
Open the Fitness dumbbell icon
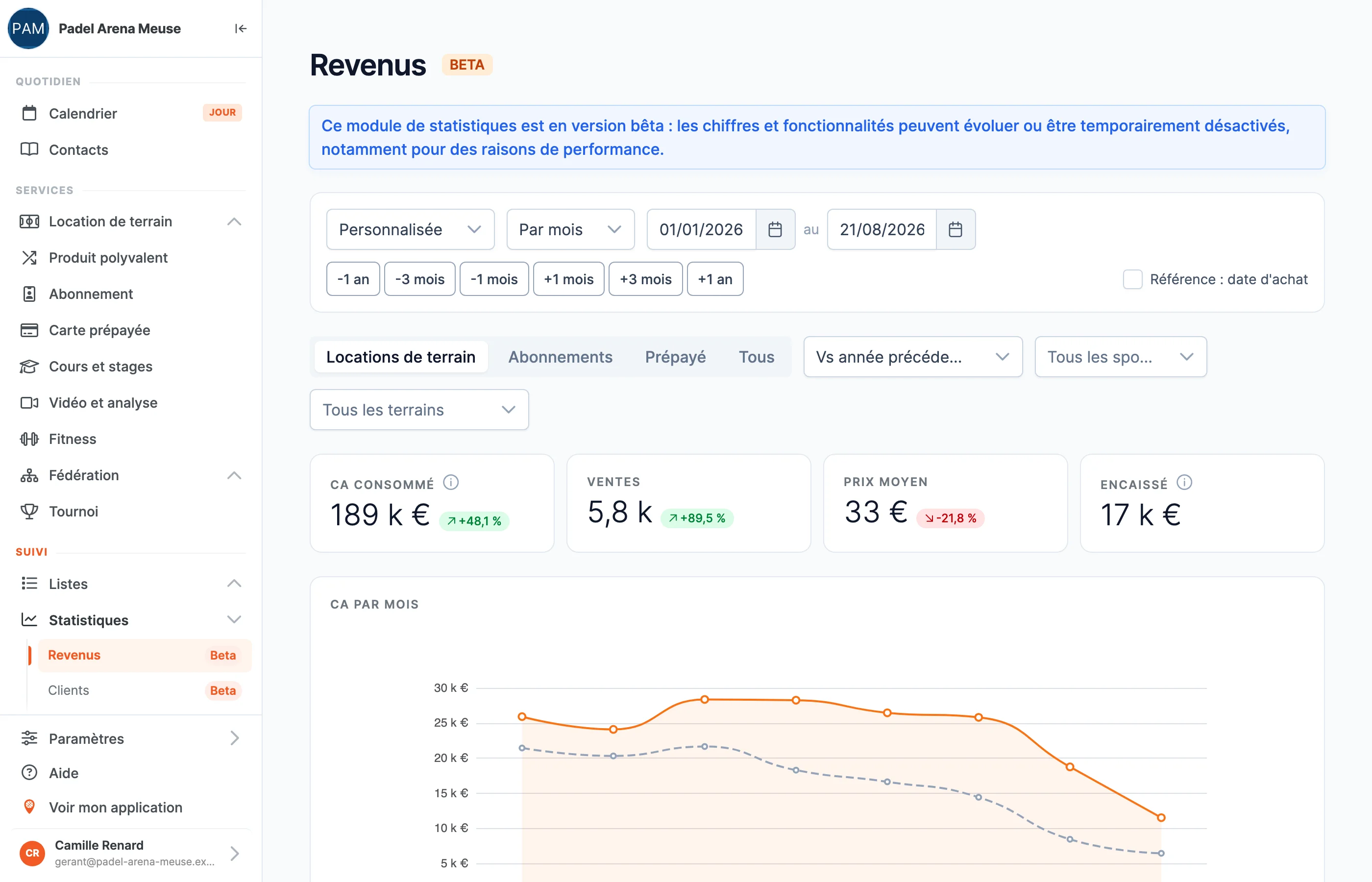tap(29, 439)
